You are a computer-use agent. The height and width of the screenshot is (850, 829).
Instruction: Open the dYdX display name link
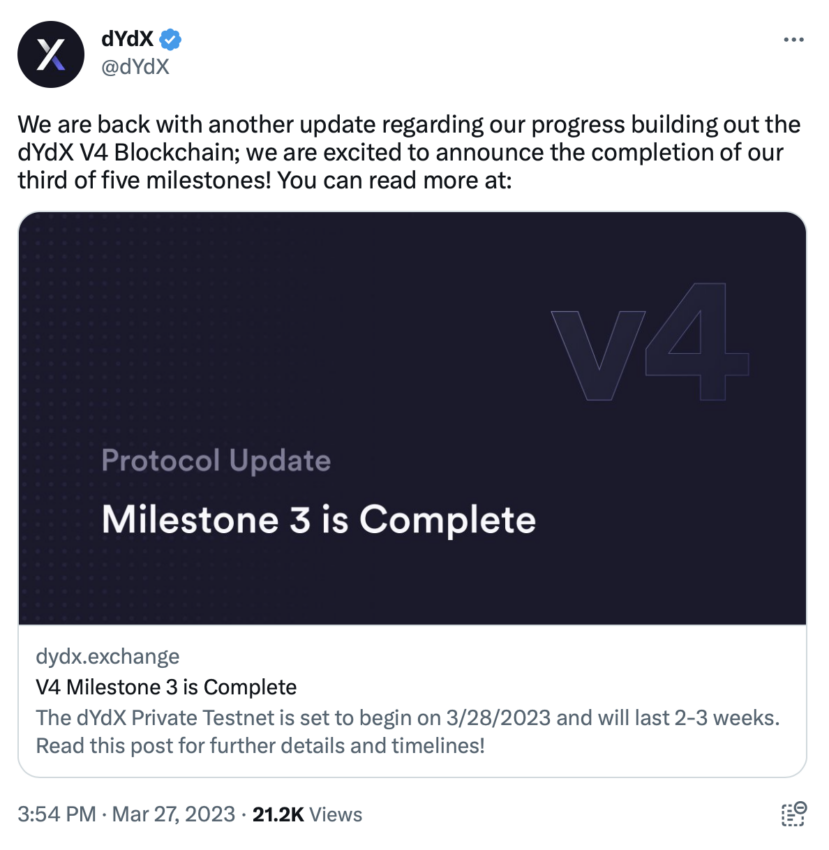click(x=127, y=39)
